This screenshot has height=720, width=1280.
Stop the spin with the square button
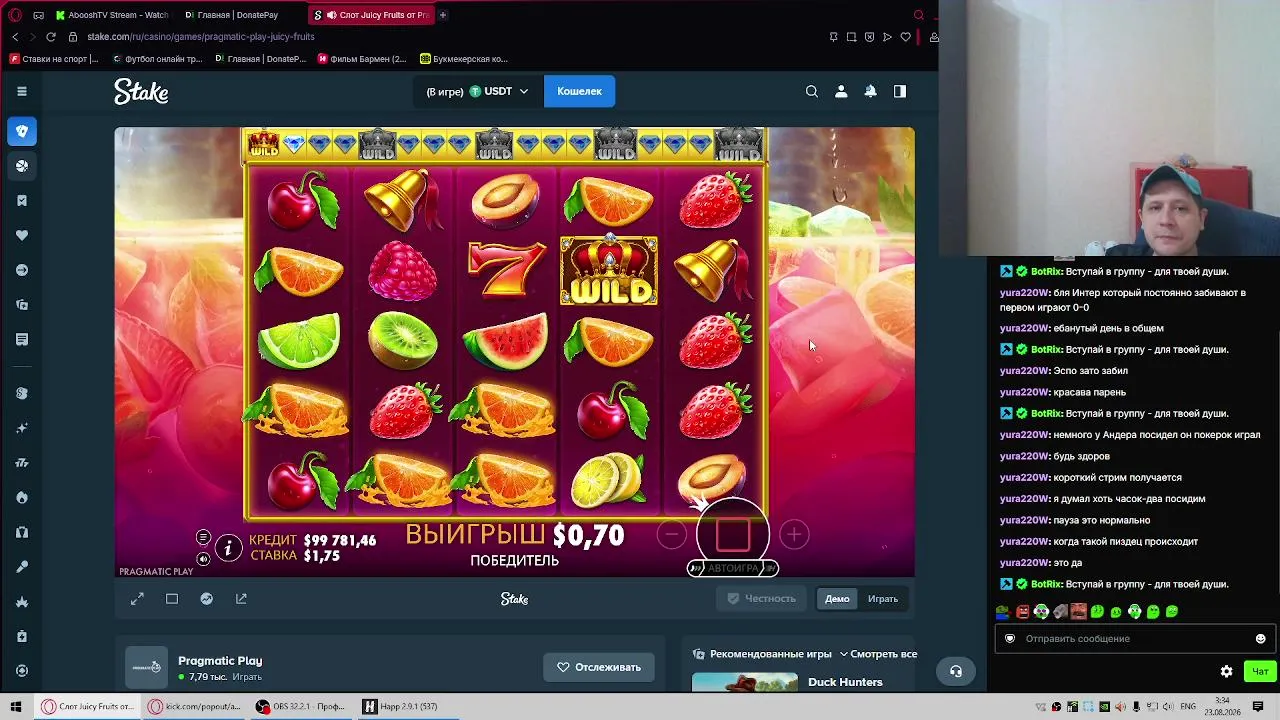[x=733, y=534]
